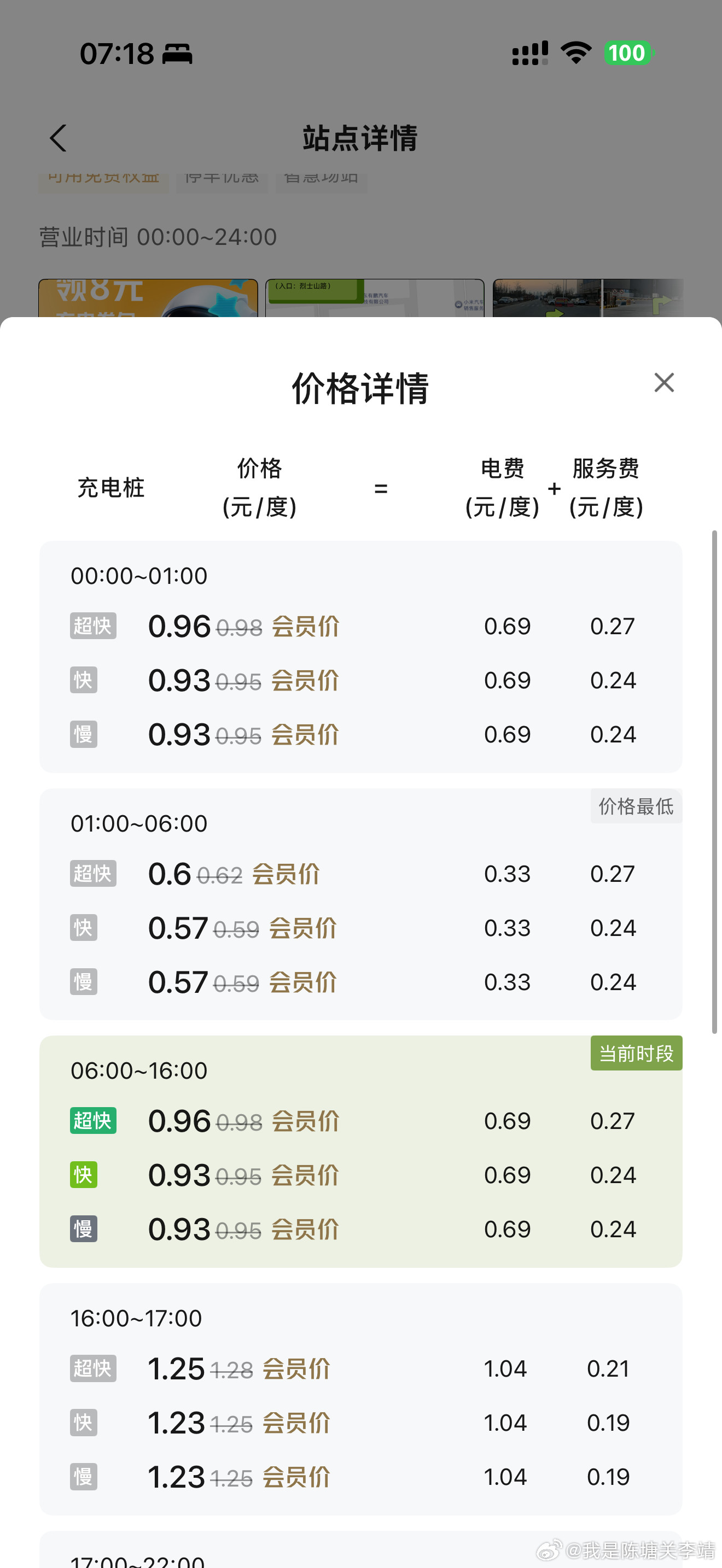
Task: Tap the 0.6 super-fast price in 01:00~06:00
Action: [x=169, y=874]
